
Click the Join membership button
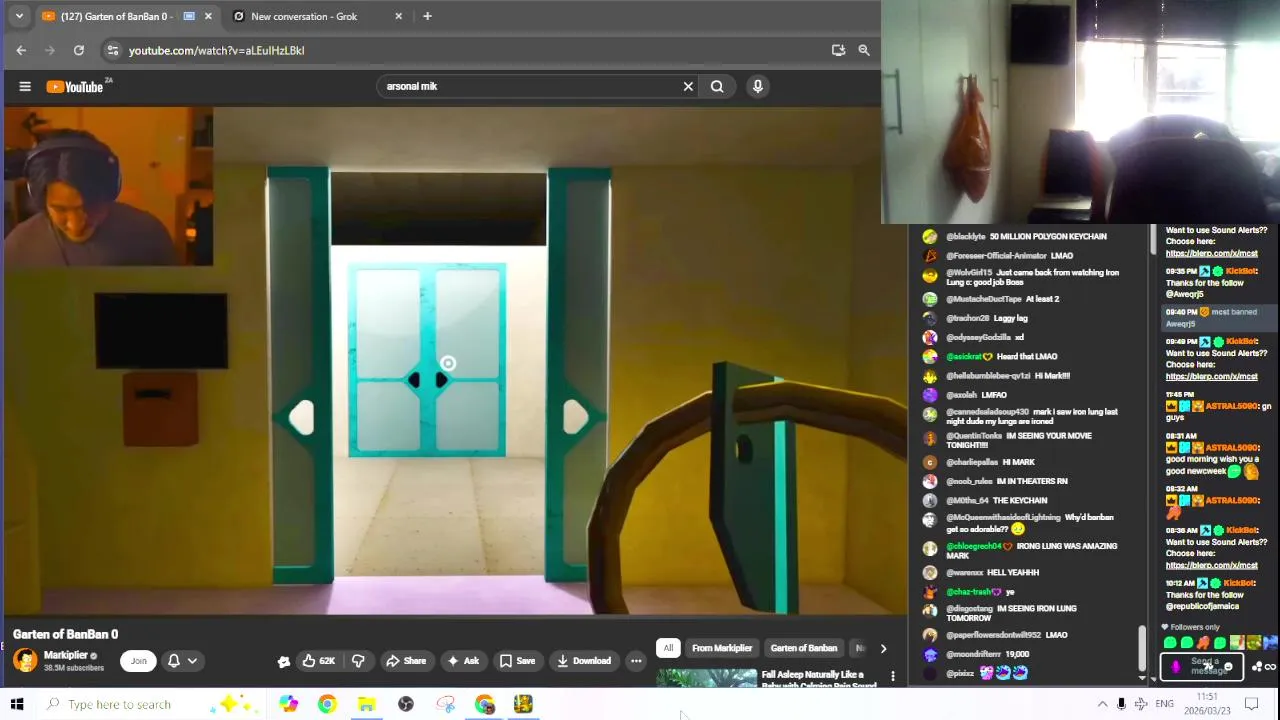139,660
